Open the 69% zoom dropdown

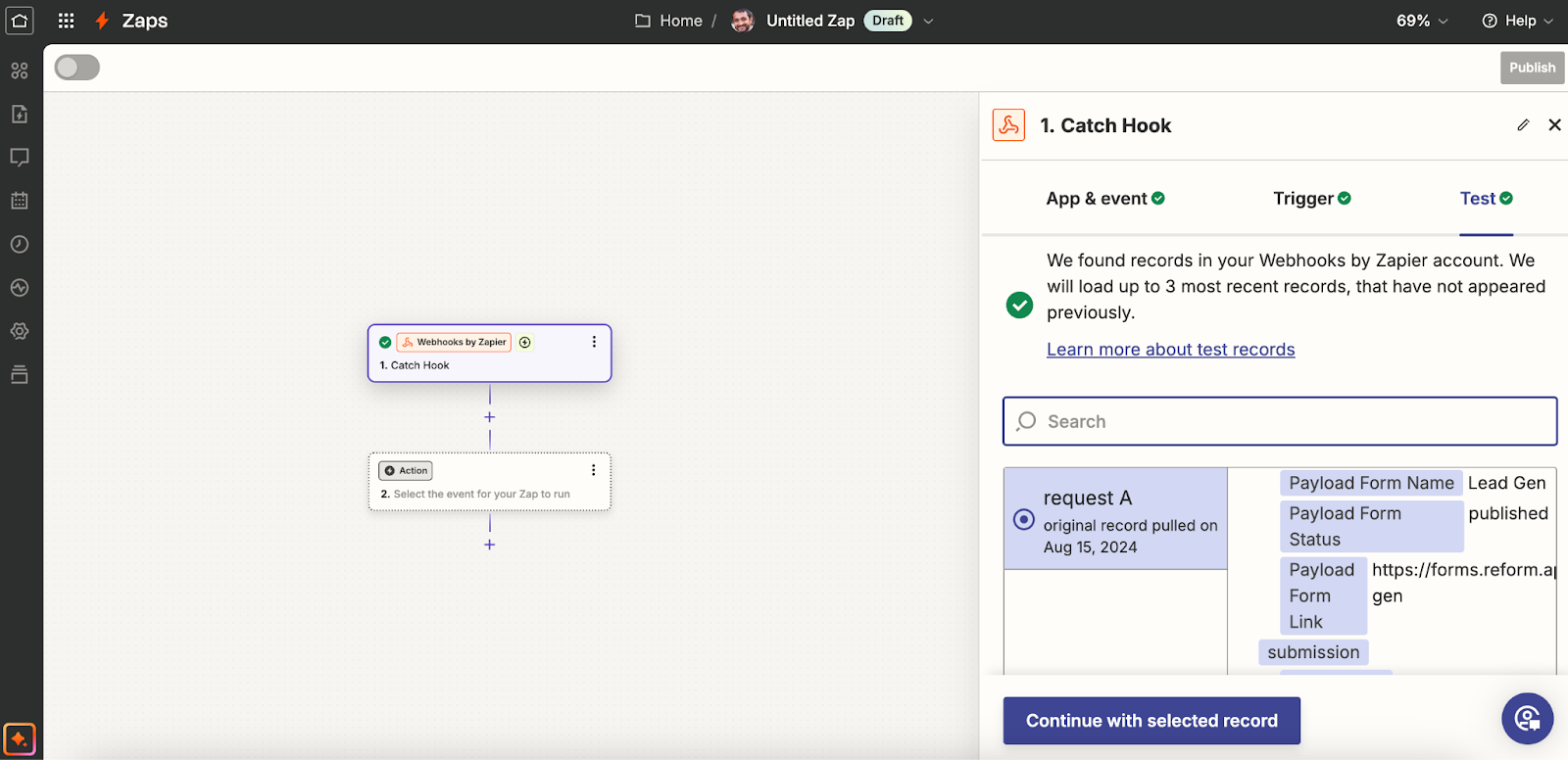pos(1422,21)
